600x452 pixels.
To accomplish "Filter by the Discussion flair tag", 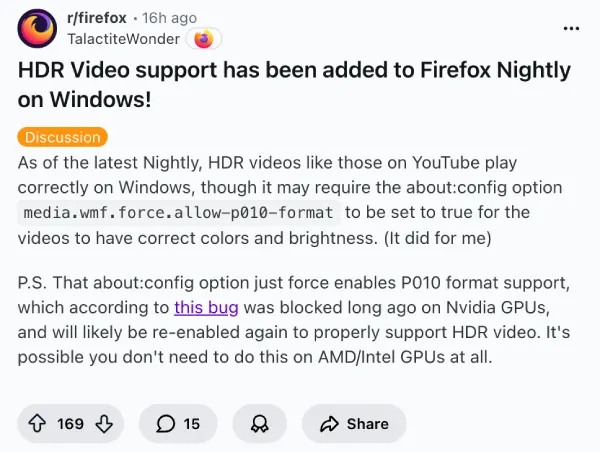I will pyautogui.click(x=62, y=137).
